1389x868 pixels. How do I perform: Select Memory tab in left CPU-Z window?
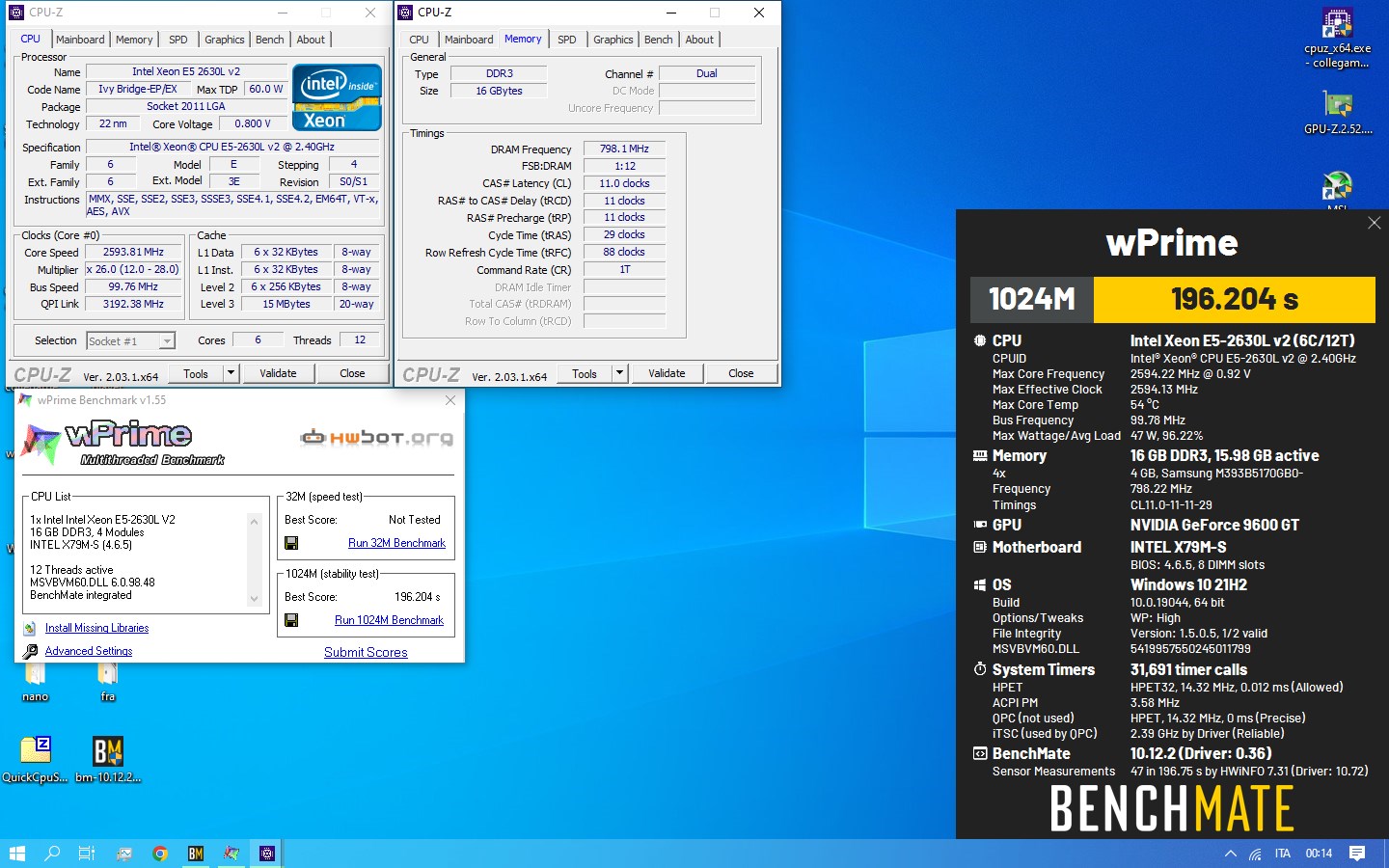(134, 40)
